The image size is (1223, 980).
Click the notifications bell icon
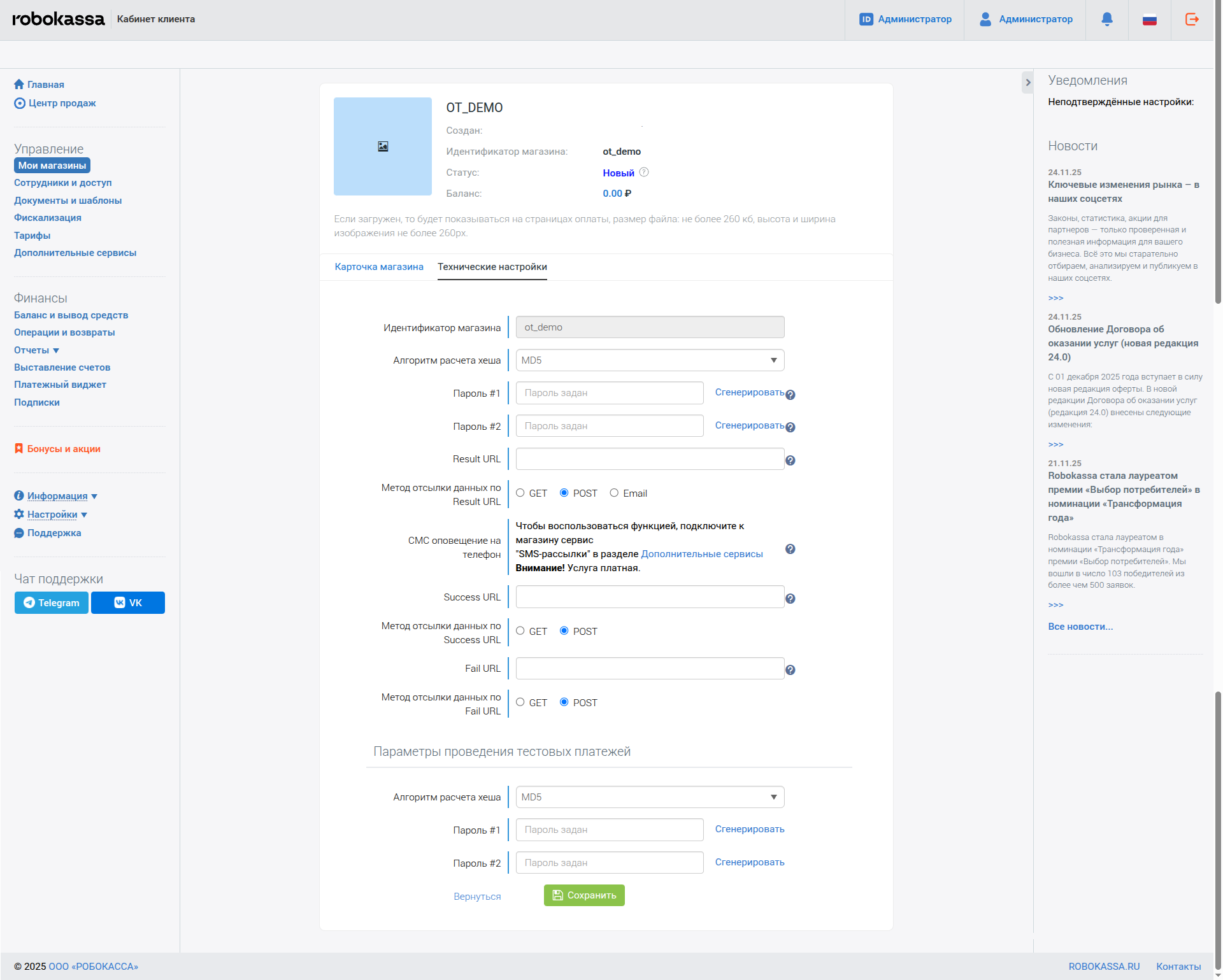pos(1107,19)
